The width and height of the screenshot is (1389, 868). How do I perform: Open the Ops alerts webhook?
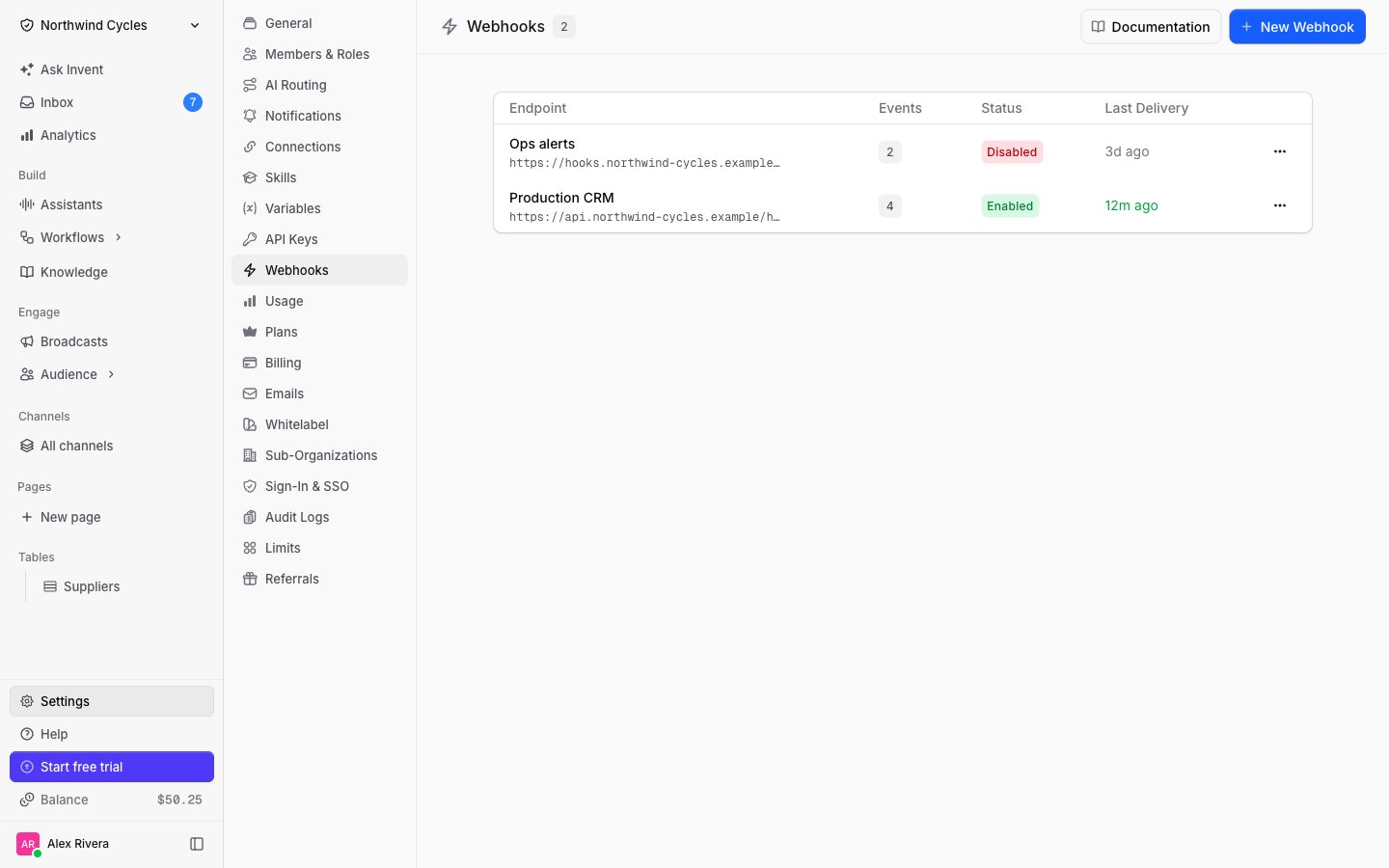coord(542,144)
